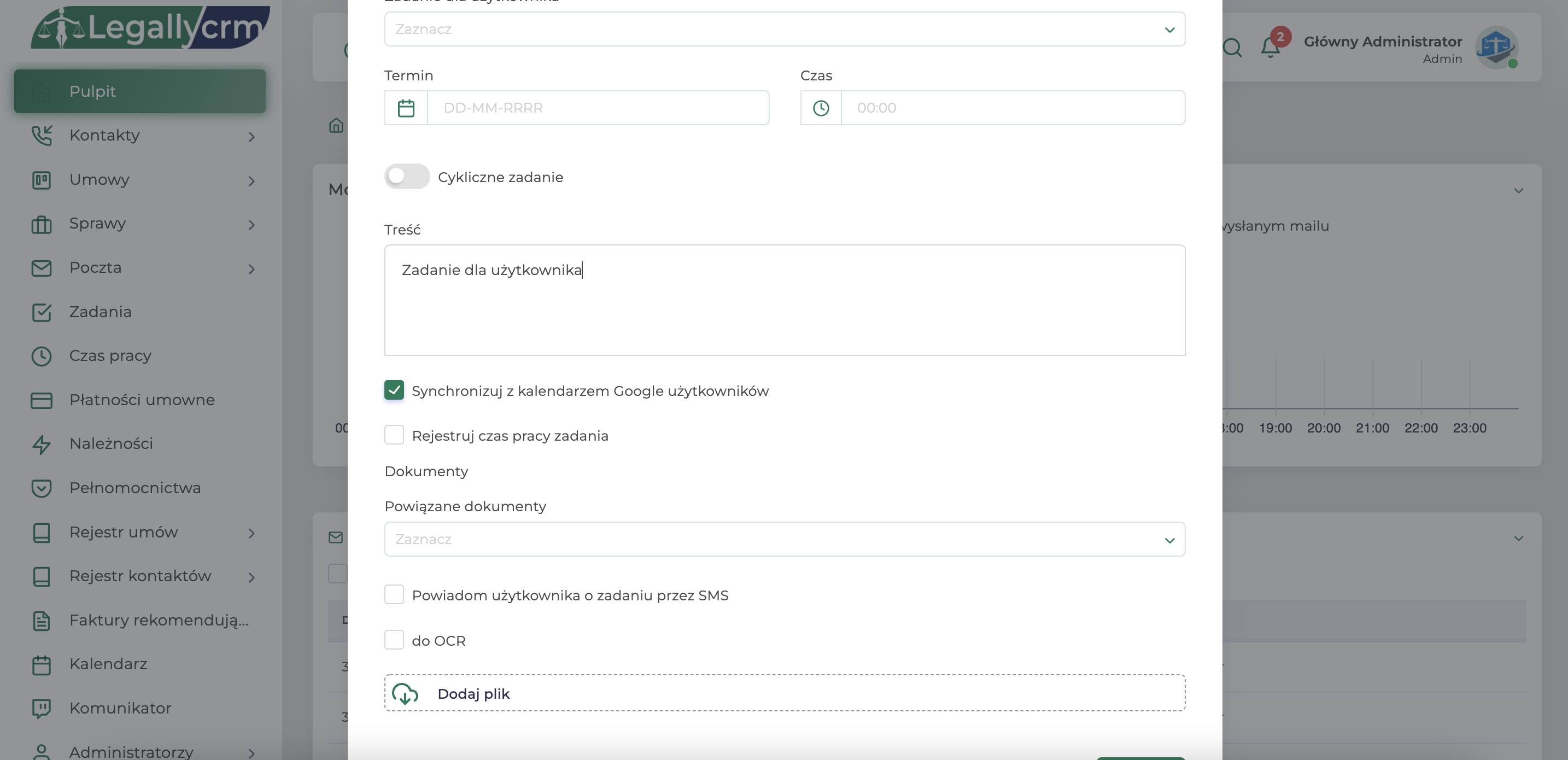Open the Powiązane dokumenty dropdown
Screen dimensions: 1568x760
pos(784,539)
